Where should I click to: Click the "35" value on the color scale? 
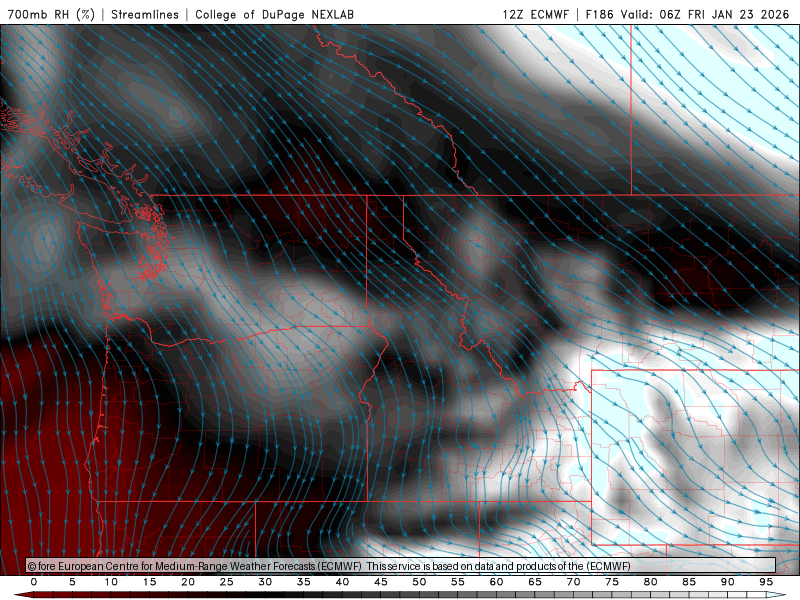[304, 582]
